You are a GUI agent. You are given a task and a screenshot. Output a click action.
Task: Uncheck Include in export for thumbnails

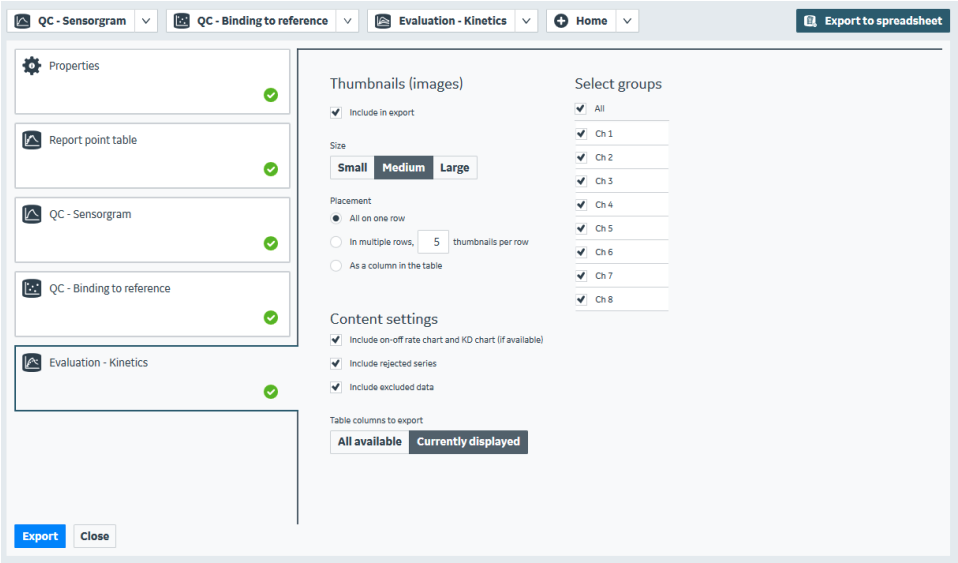336,113
